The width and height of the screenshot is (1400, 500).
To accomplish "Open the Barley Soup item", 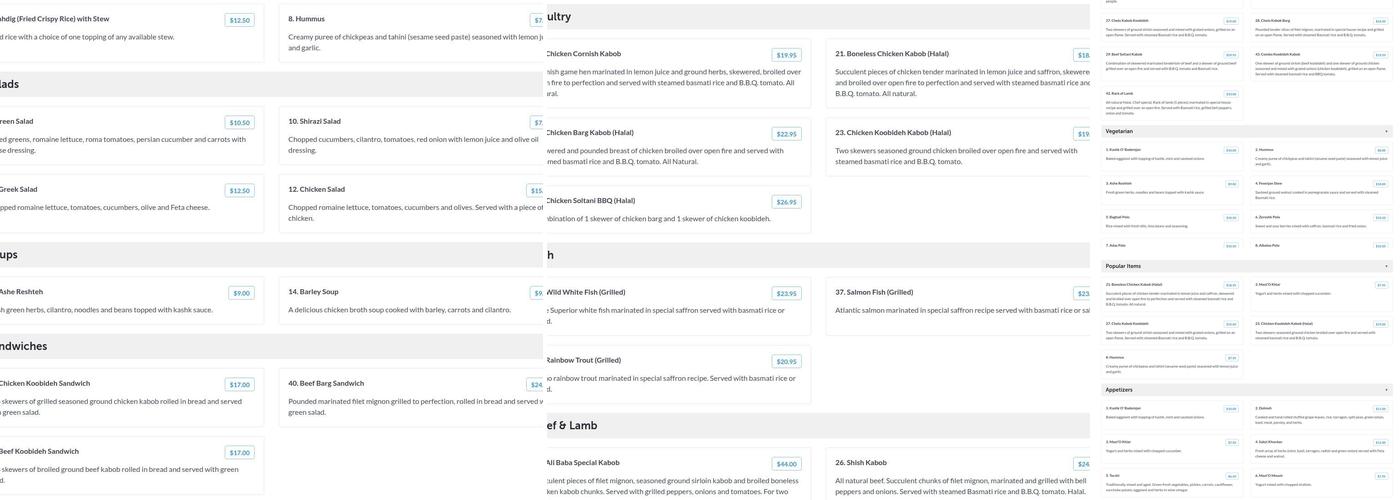I will [x=313, y=292].
